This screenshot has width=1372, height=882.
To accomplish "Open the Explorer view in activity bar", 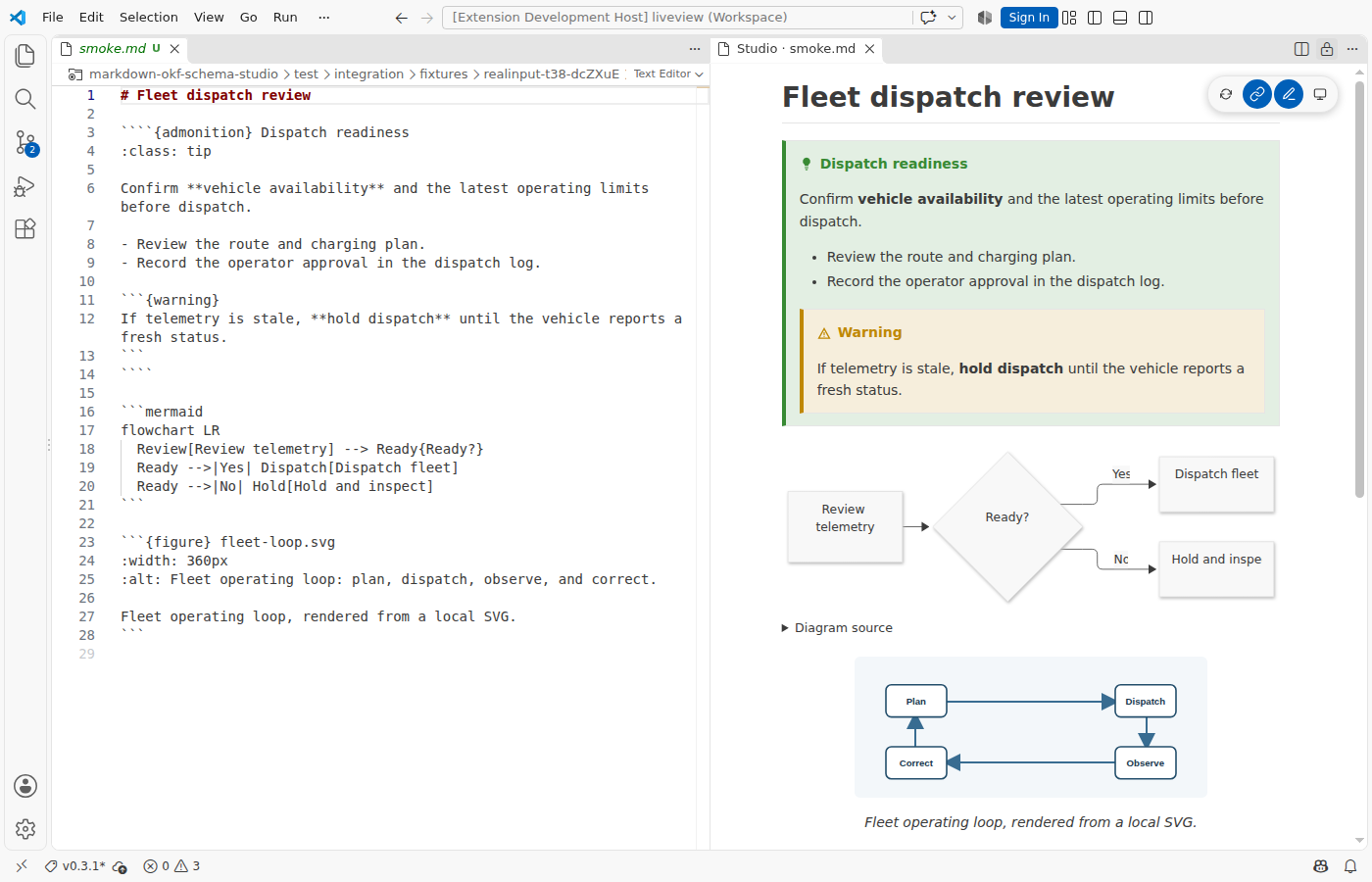I will tap(25, 56).
